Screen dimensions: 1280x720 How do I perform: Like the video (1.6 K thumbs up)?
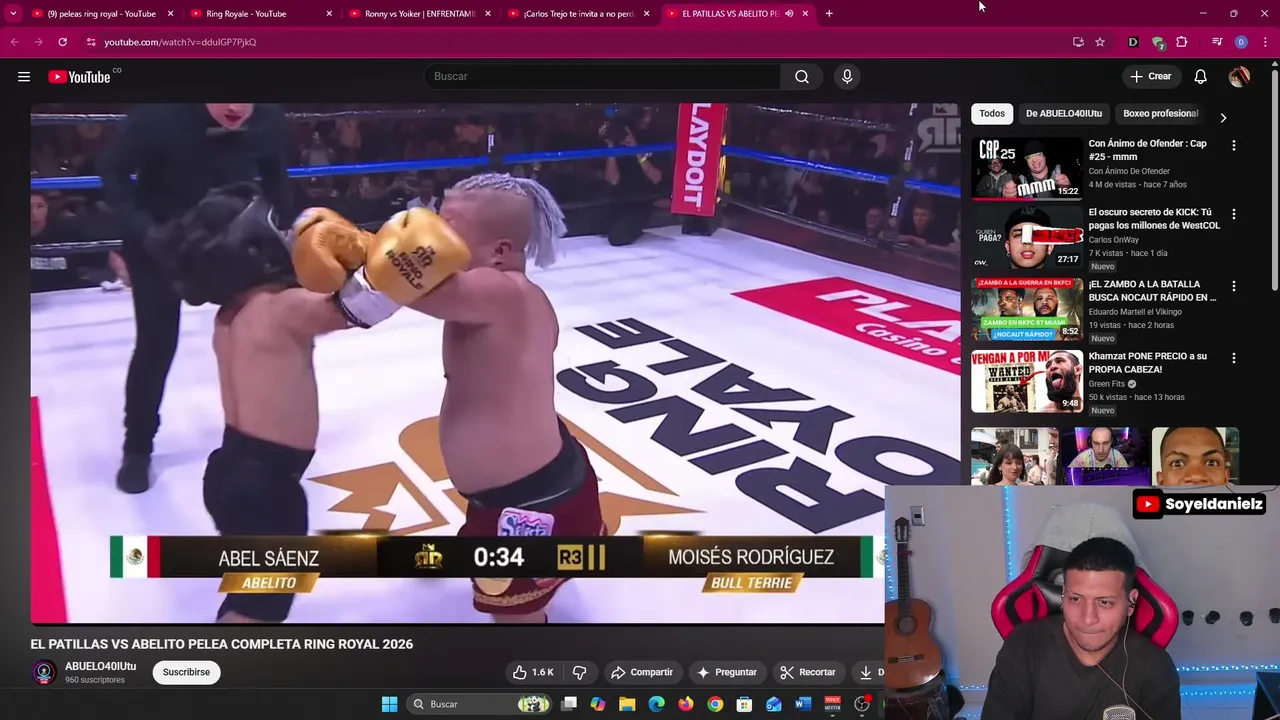533,672
